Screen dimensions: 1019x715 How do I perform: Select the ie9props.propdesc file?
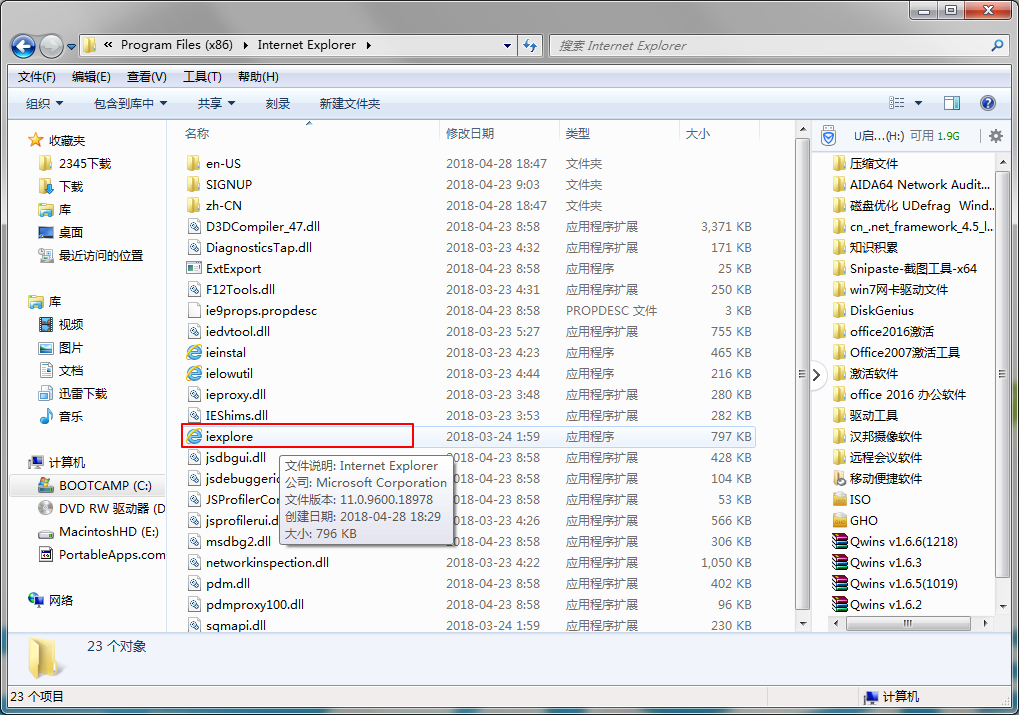tap(261, 310)
